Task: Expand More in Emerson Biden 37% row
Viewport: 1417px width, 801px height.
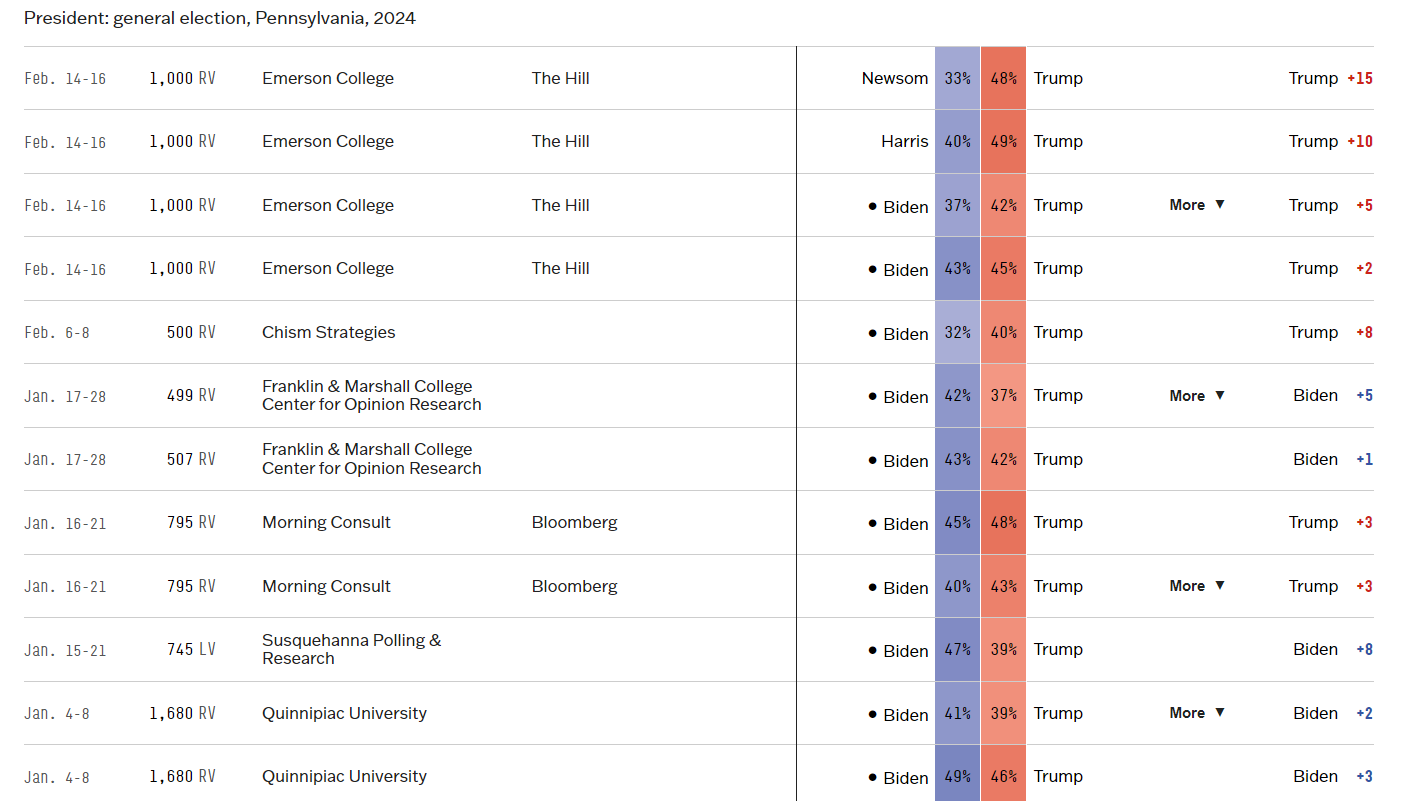Action: point(1197,205)
